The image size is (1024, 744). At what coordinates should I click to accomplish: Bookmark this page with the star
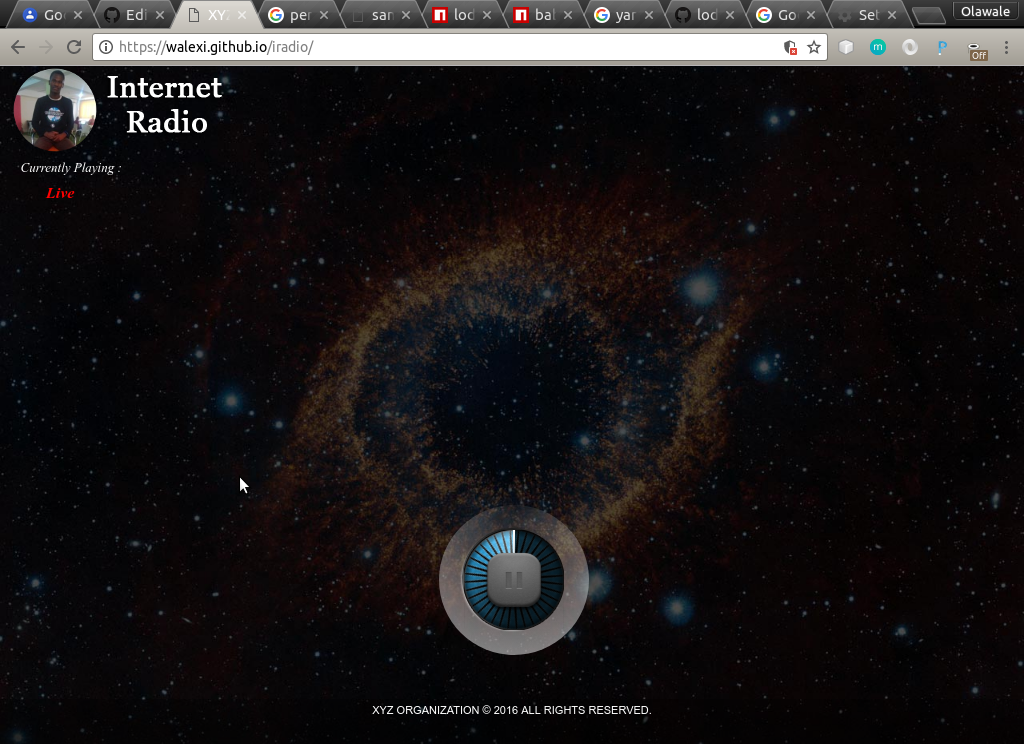814,47
